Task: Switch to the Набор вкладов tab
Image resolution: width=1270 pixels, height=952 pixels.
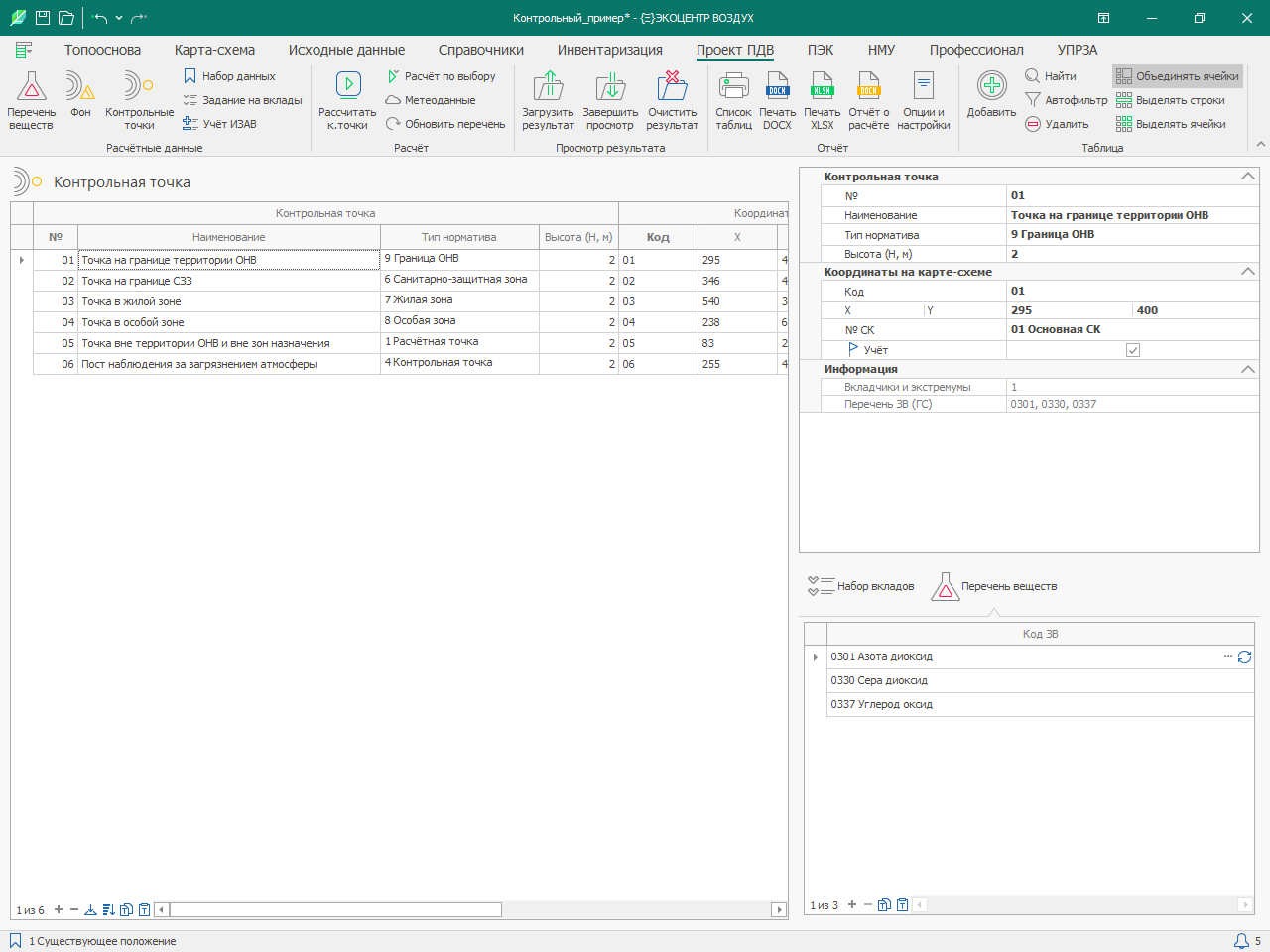Action: point(861,586)
